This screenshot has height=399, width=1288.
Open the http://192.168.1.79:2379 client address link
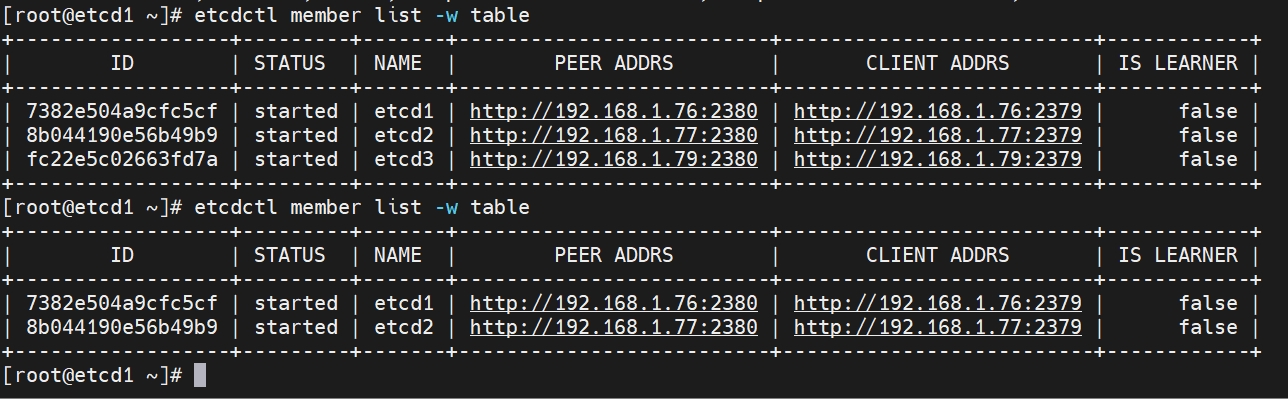pyautogui.click(x=938, y=159)
